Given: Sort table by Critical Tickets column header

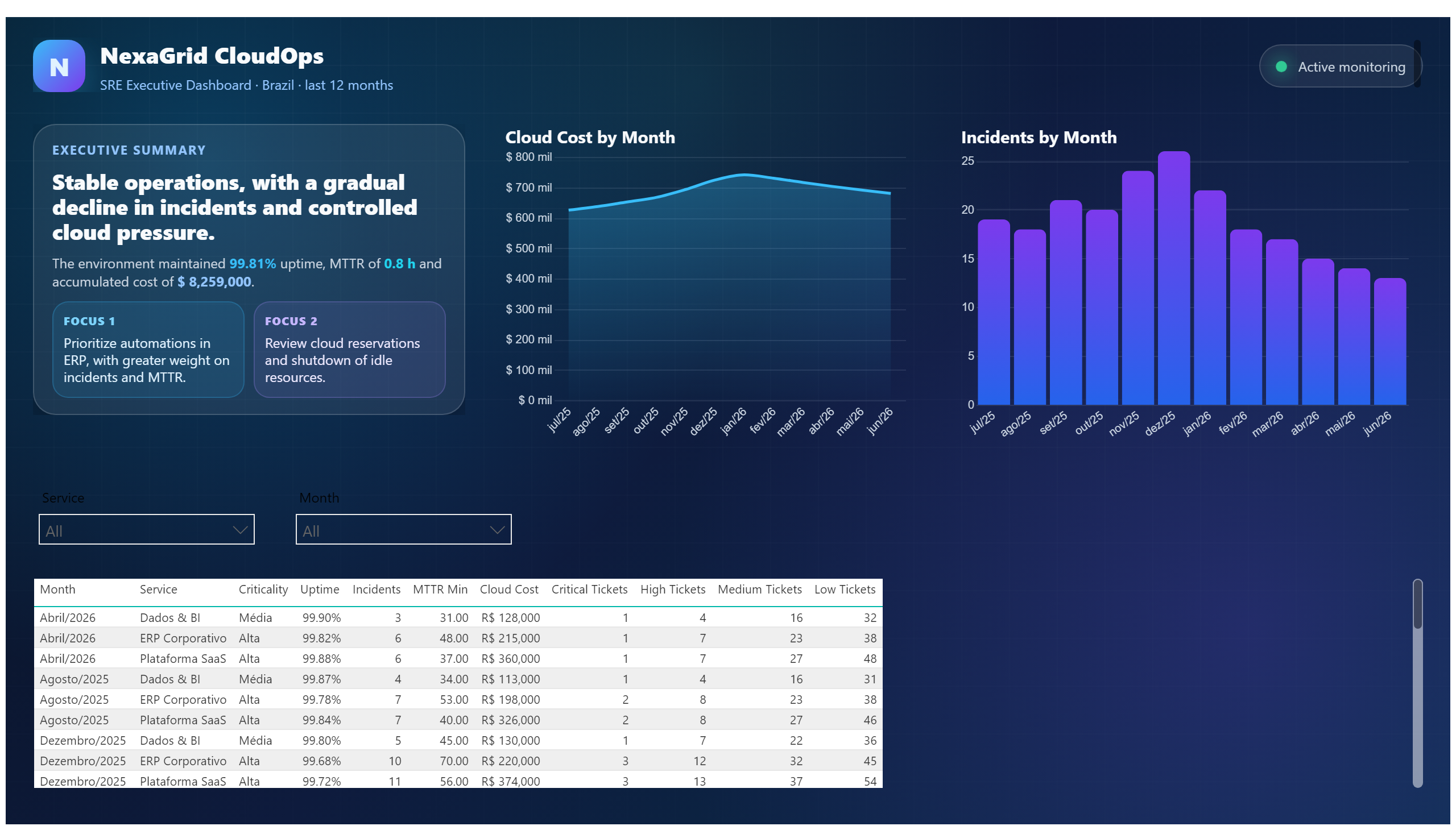Looking at the screenshot, I should [x=589, y=590].
